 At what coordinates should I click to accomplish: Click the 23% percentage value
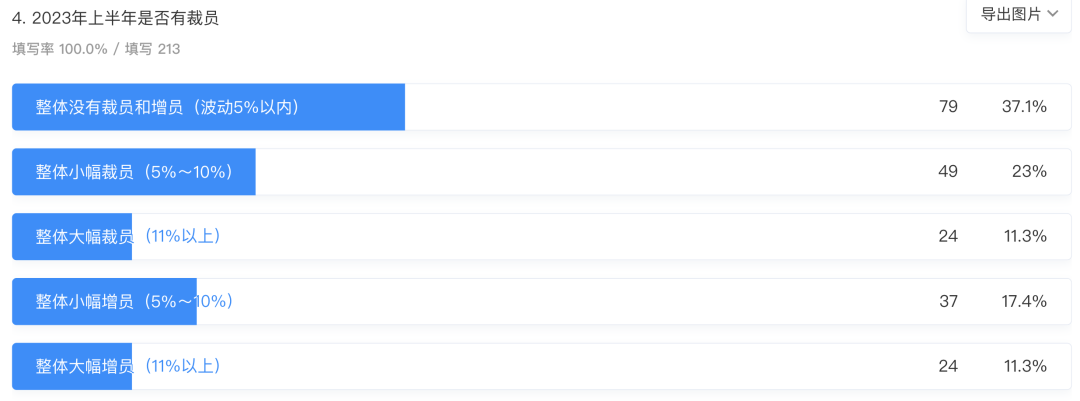[x=1030, y=172]
